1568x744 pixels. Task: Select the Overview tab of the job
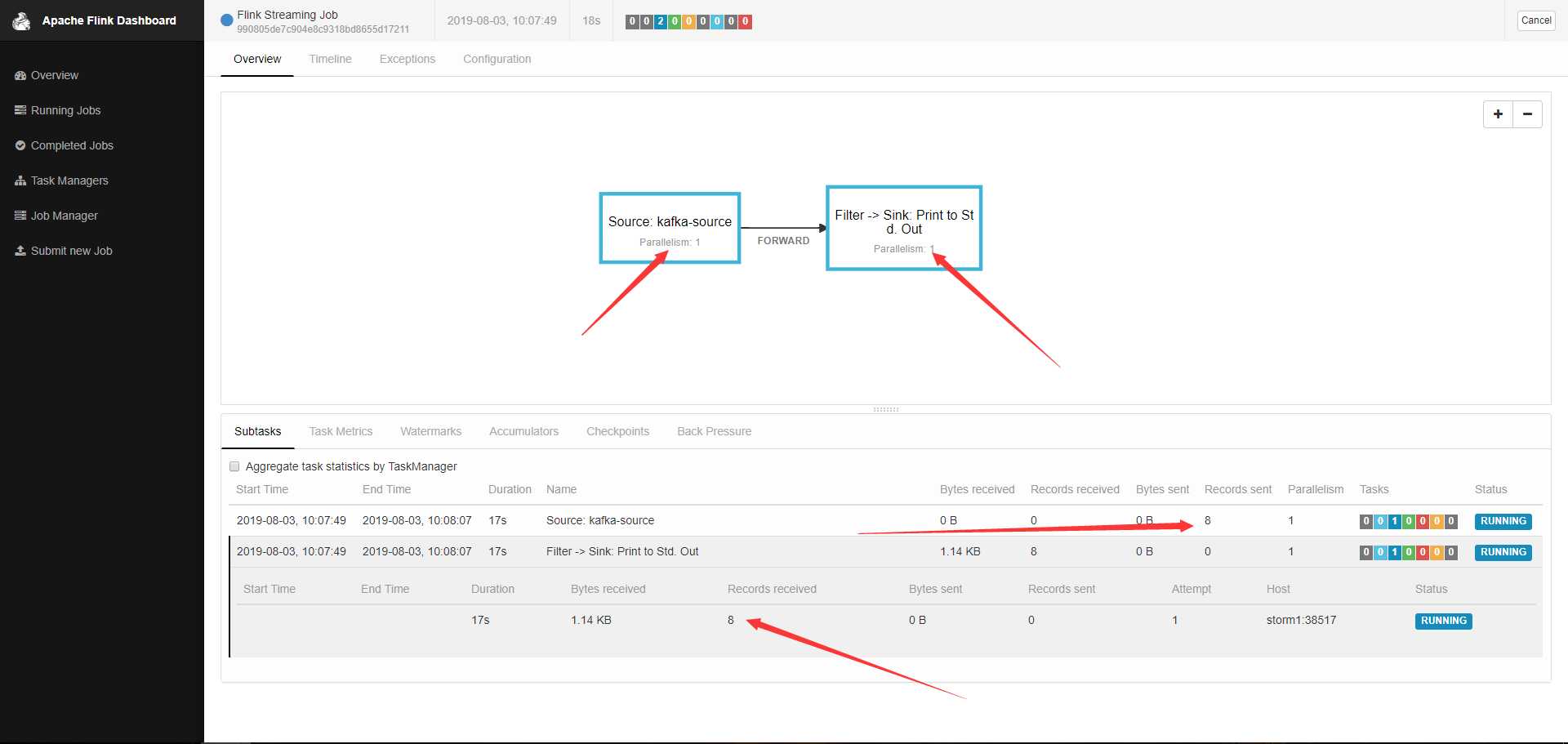coord(257,59)
